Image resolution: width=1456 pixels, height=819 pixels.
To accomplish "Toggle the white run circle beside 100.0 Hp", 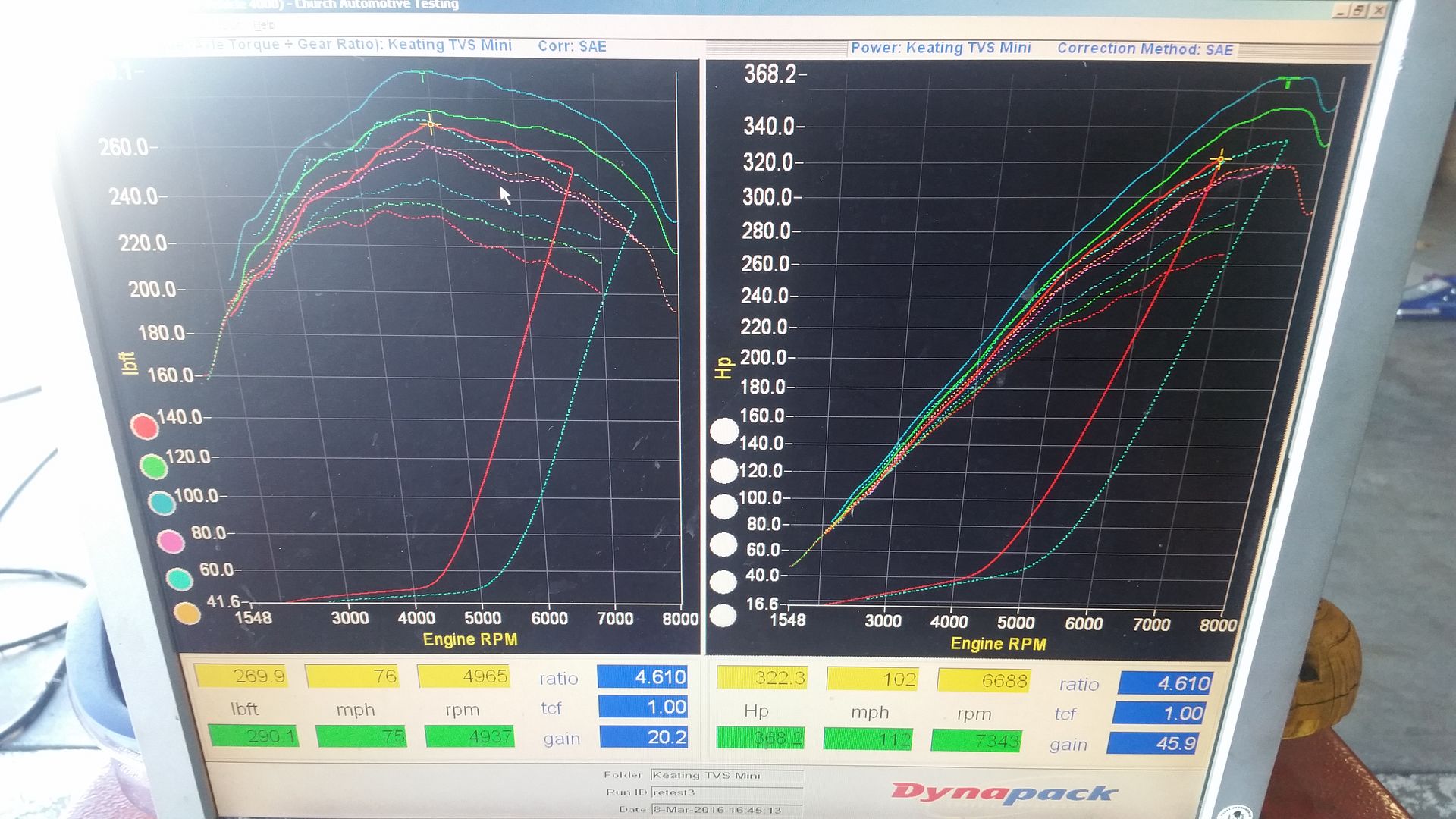I will pos(724,507).
